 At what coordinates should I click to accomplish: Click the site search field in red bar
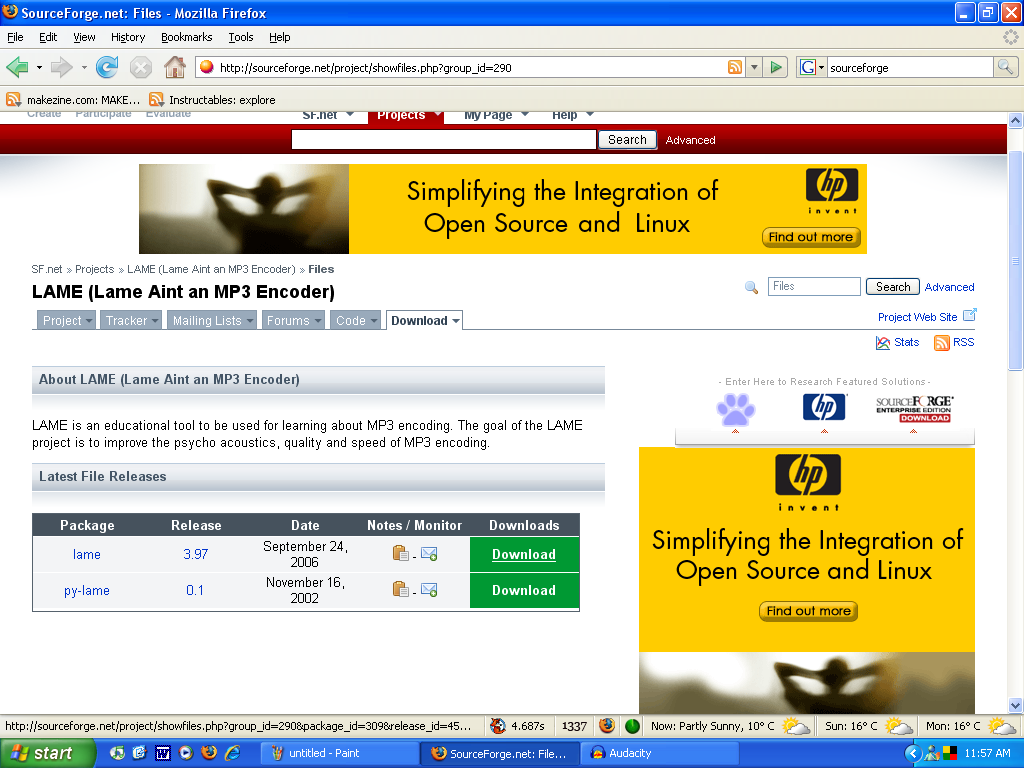click(443, 140)
